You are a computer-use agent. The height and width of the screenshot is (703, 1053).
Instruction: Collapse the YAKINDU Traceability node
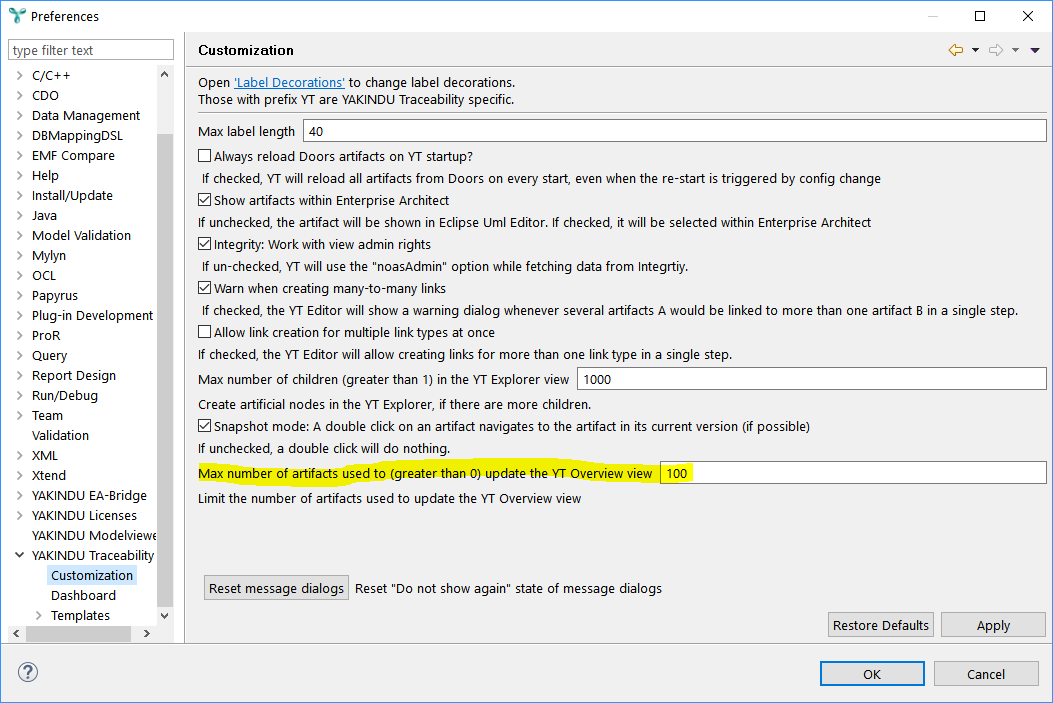point(19,555)
